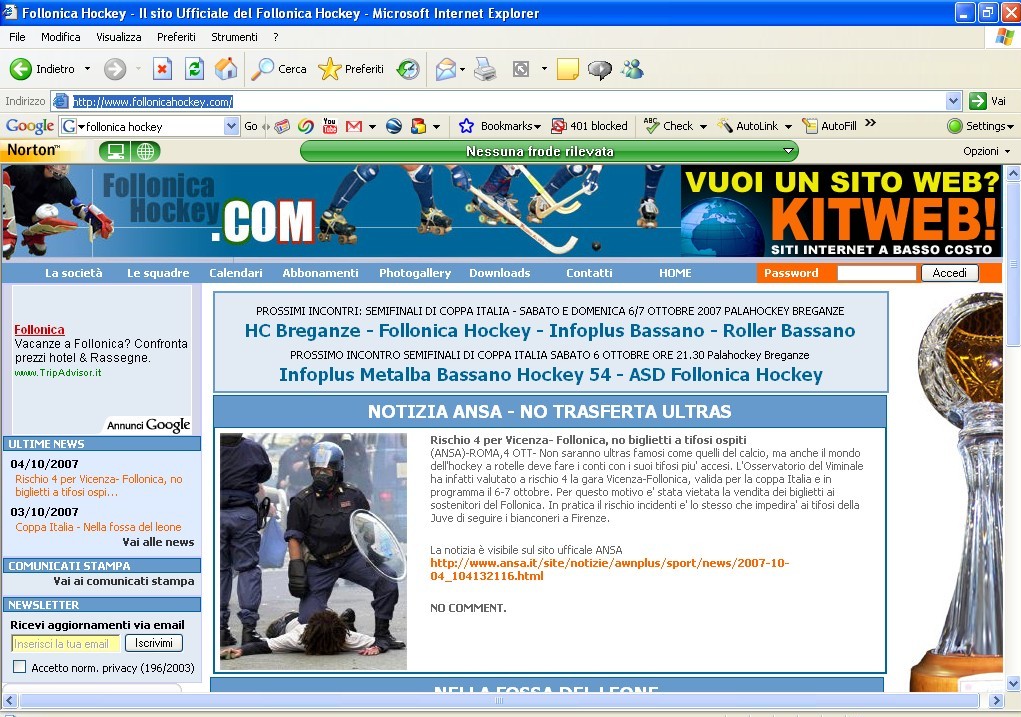Screen dimensions: 1021x717
Task: Open the Home page icon
Action: tap(226, 68)
